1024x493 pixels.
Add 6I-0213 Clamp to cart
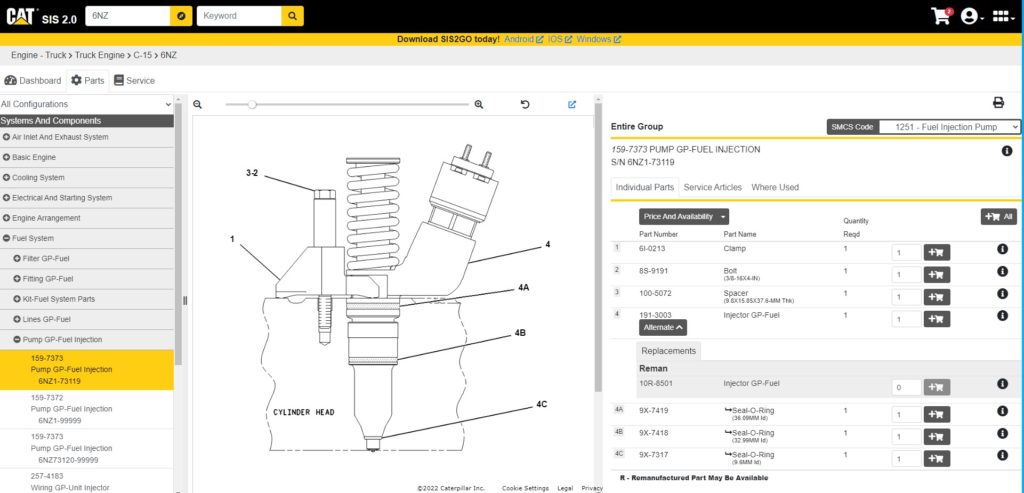[x=937, y=252]
